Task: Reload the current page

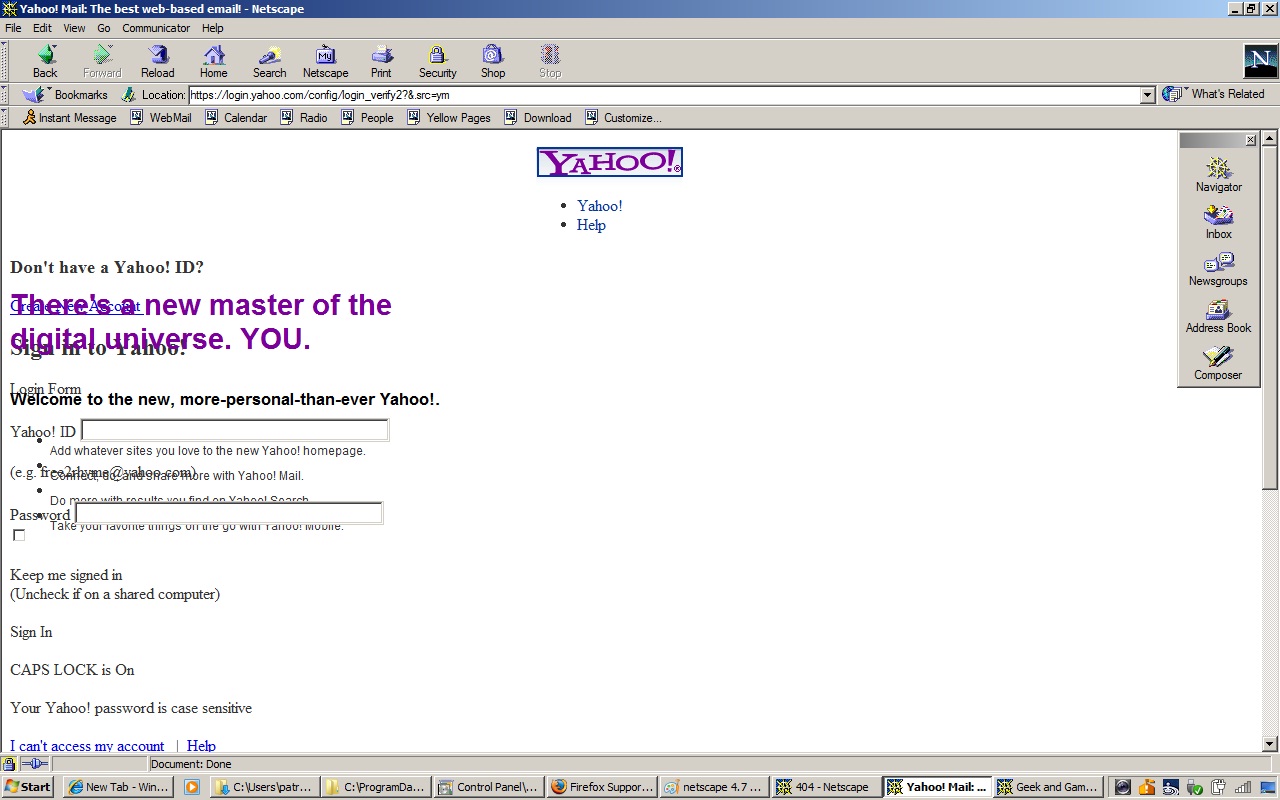Action: pyautogui.click(x=158, y=61)
